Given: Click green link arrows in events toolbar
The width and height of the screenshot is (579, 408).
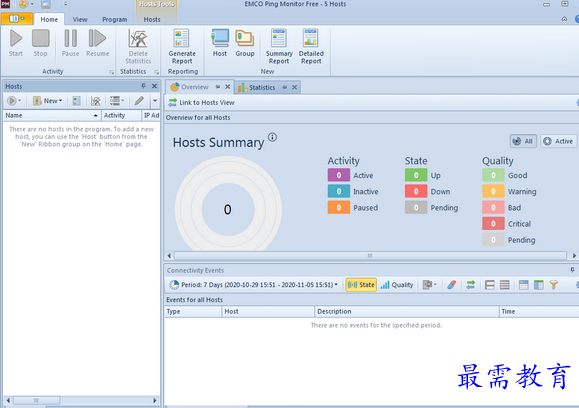Looking at the screenshot, I should click(470, 285).
